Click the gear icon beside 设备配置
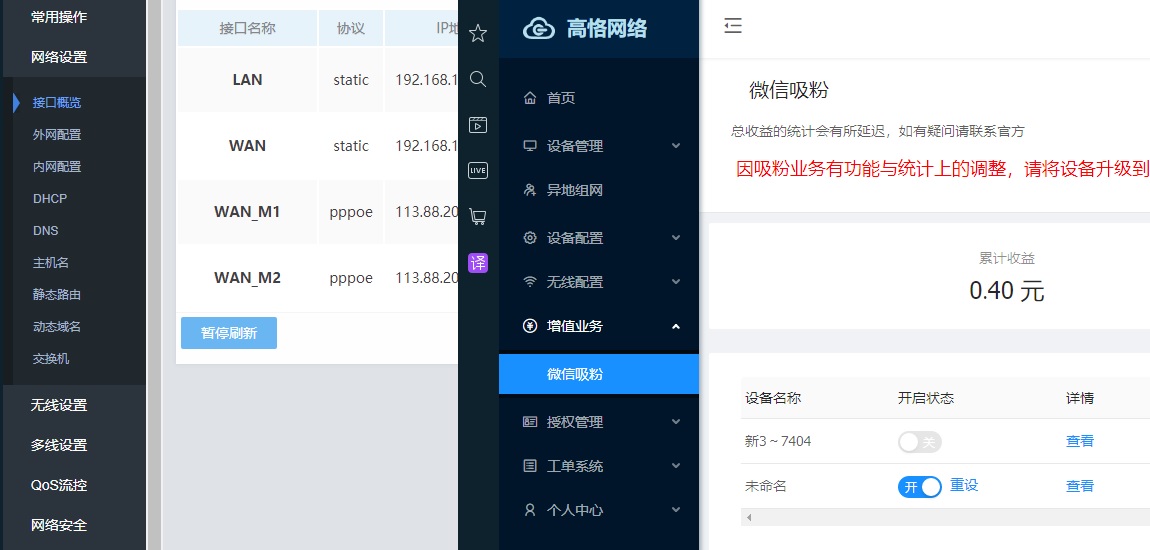Screen dimensions: 1150x550 [530, 238]
